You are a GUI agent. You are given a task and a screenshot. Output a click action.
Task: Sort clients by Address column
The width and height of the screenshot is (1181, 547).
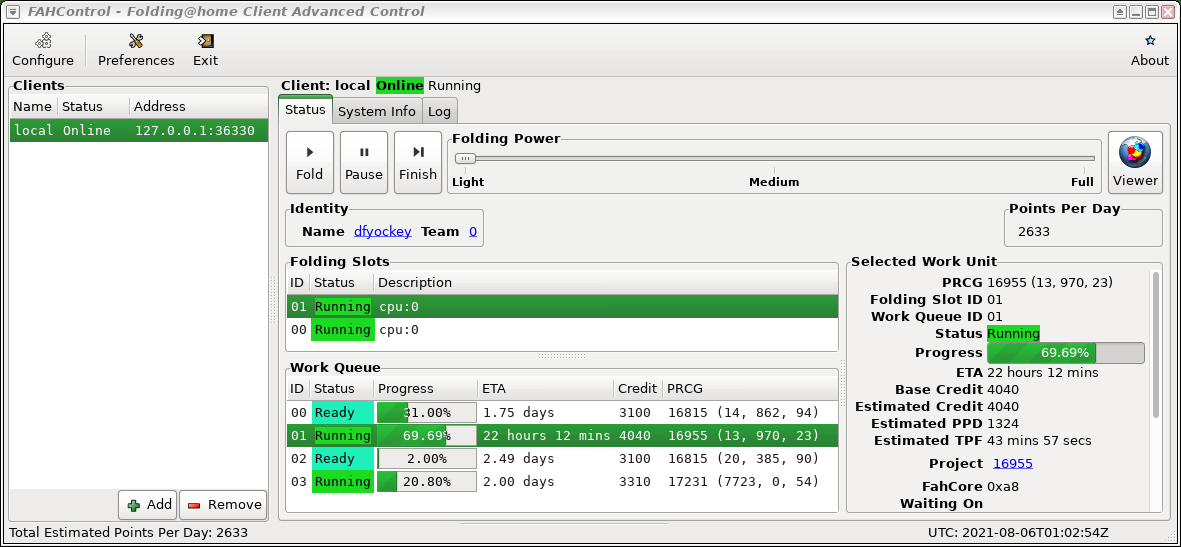point(199,106)
